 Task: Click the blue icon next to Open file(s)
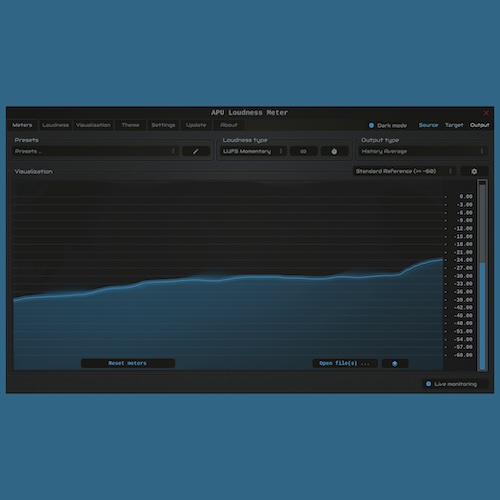pyautogui.click(x=395, y=363)
